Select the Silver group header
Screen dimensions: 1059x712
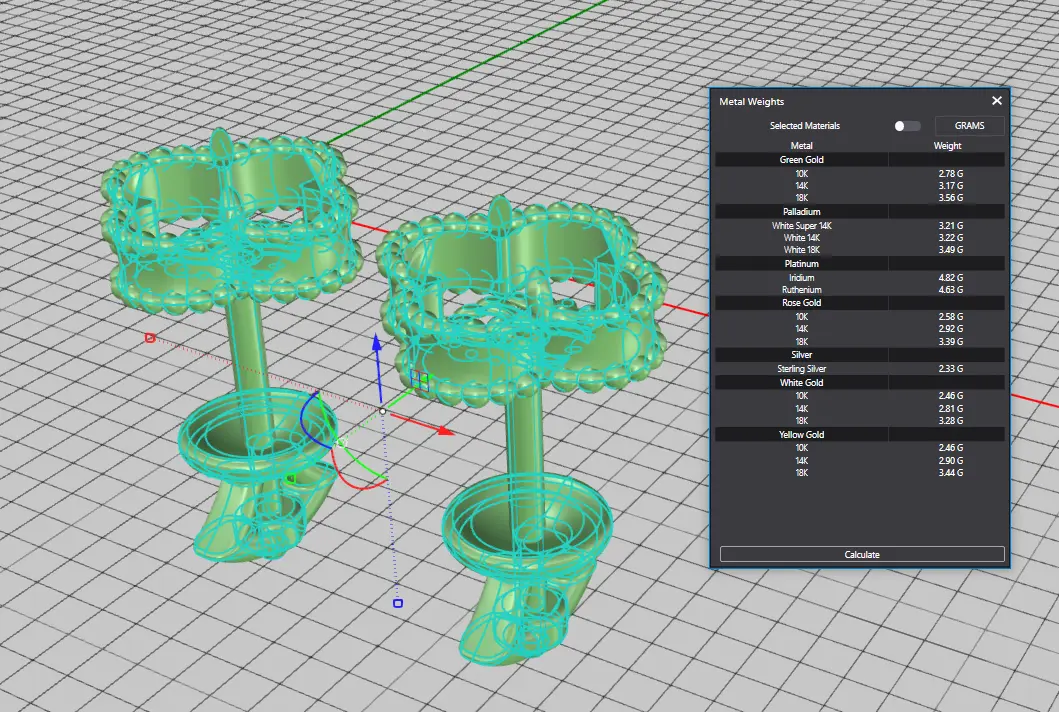click(860, 355)
